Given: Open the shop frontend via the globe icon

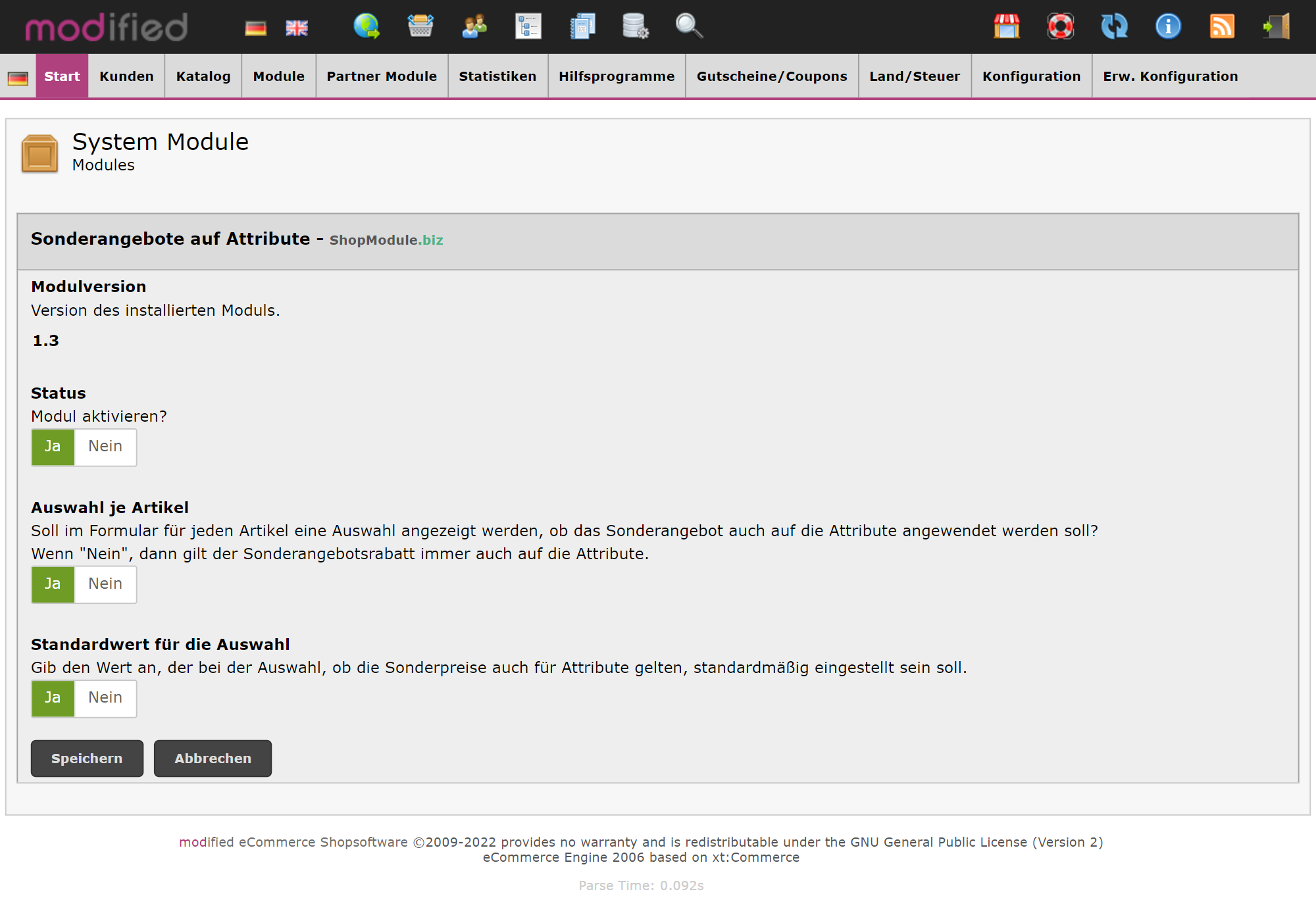Looking at the screenshot, I should [x=366, y=27].
